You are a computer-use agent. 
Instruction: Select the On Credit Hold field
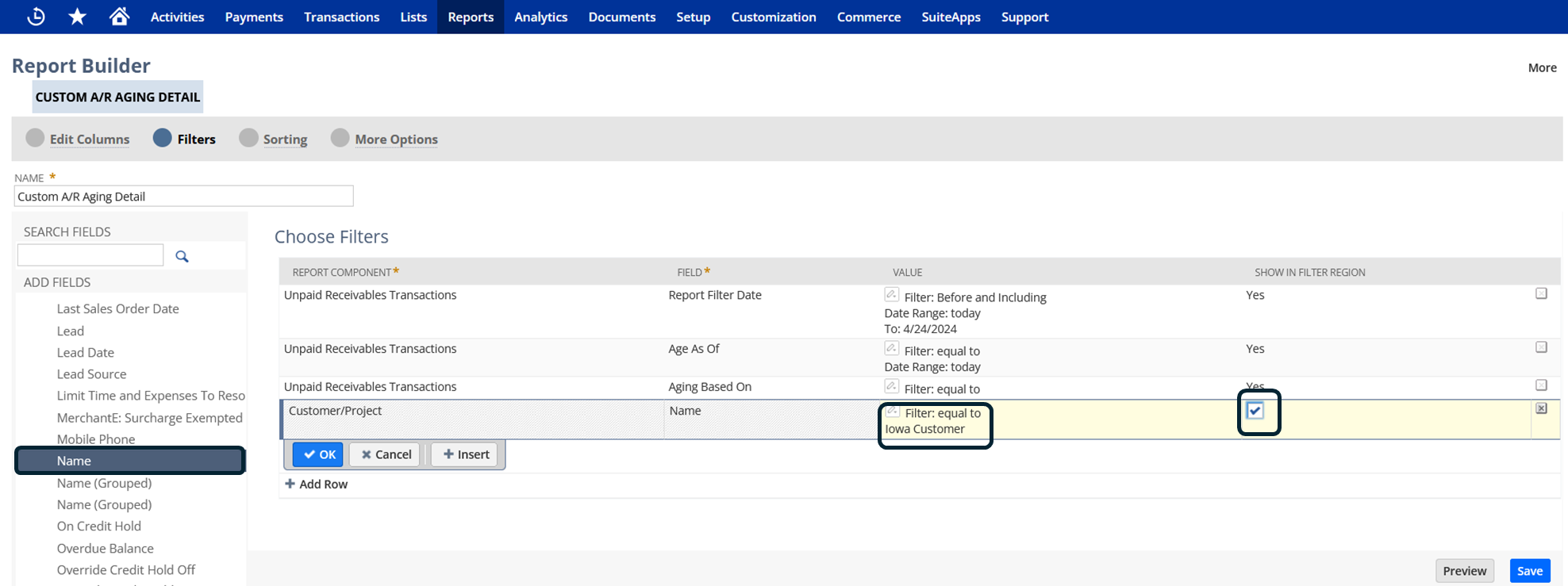(x=98, y=526)
